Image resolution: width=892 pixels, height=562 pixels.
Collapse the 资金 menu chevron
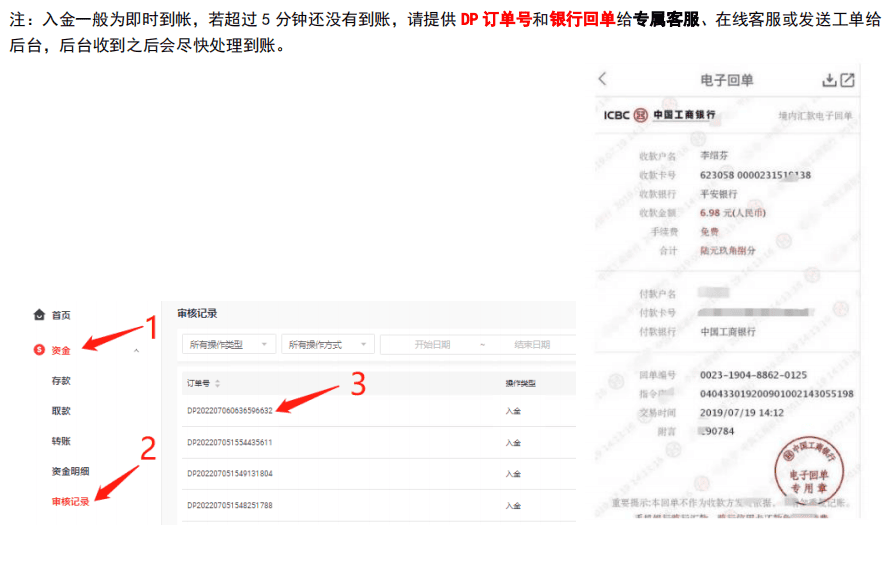(136, 350)
